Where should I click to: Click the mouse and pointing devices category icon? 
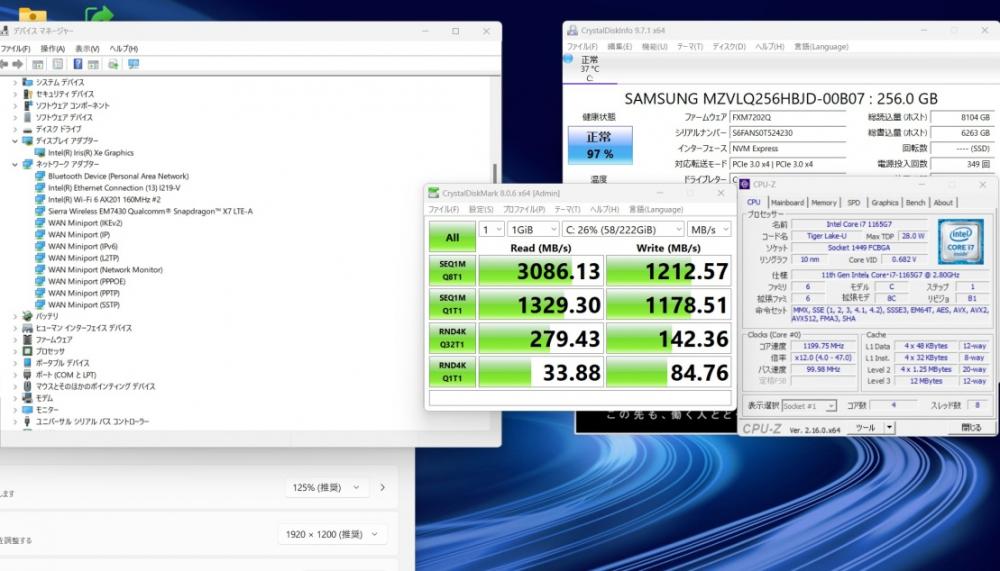point(27,386)
